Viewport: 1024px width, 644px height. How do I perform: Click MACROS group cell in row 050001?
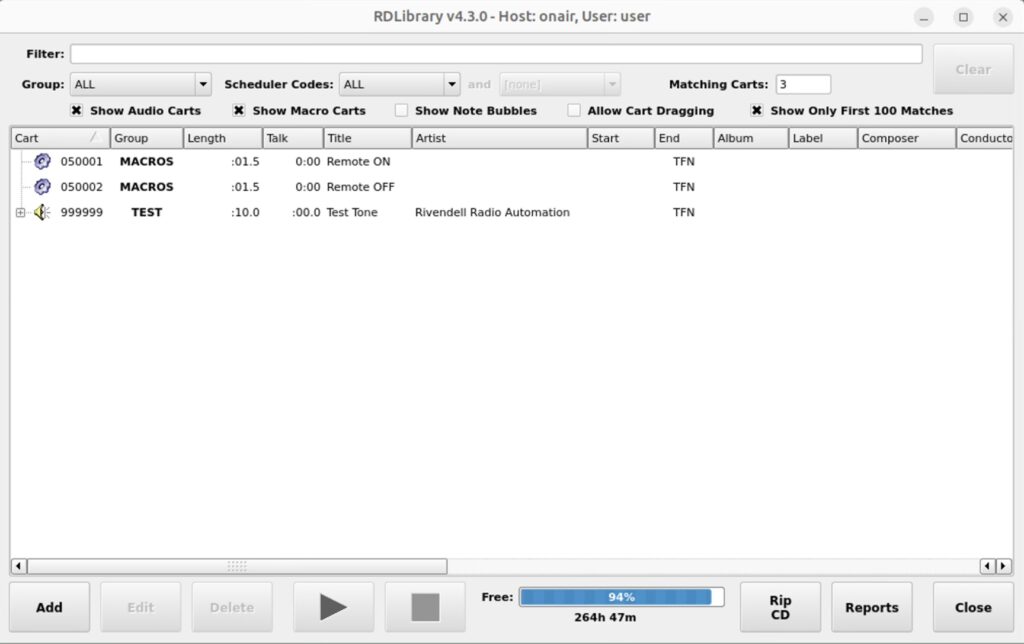tap(146, 161)
